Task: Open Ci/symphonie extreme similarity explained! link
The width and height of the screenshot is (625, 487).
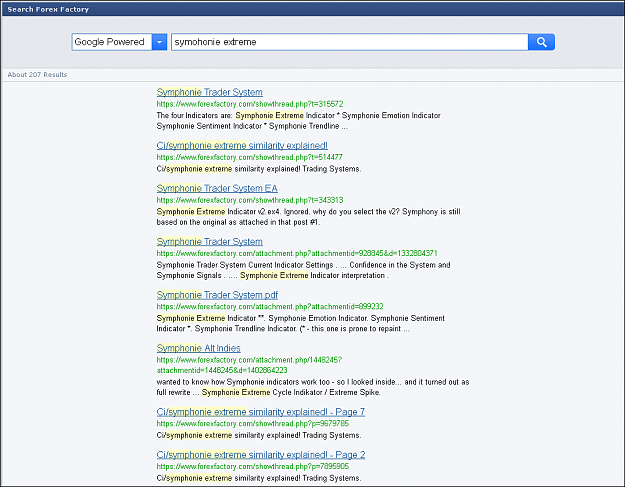Action: tap(242, 145)
